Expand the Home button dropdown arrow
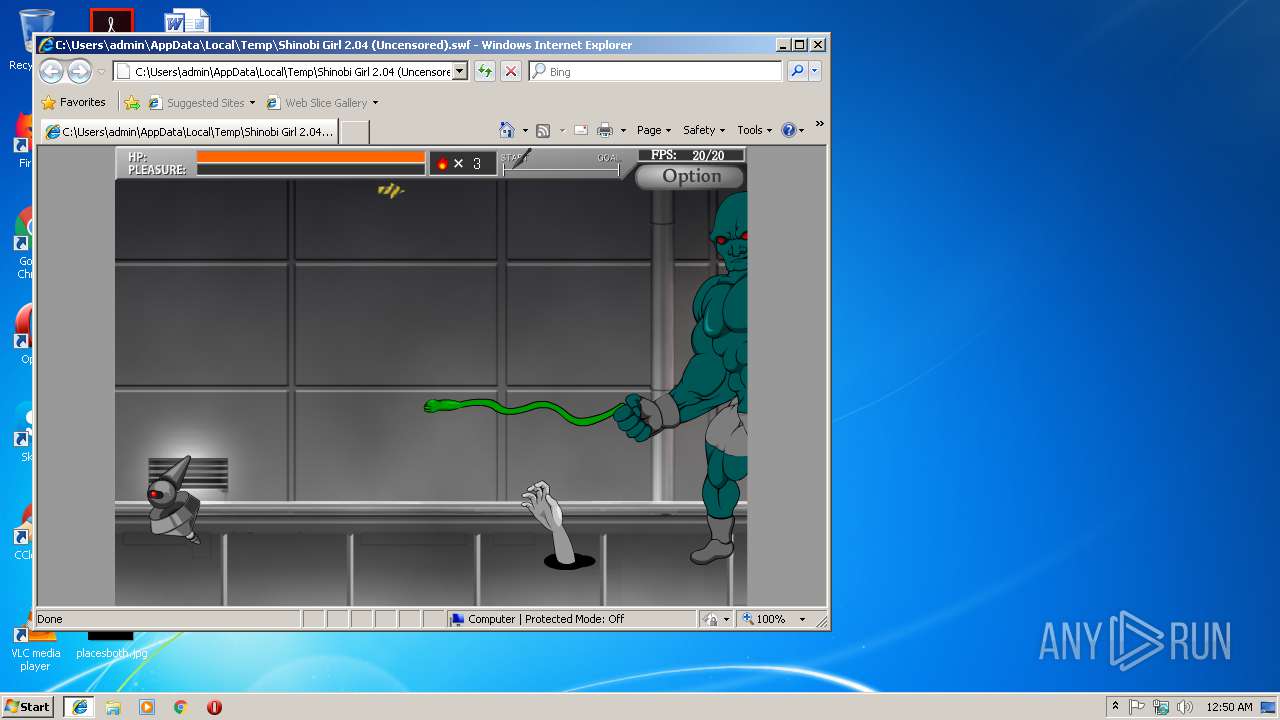The height and width of the screenshot is (720, 1280). click(x=525, y=130)
